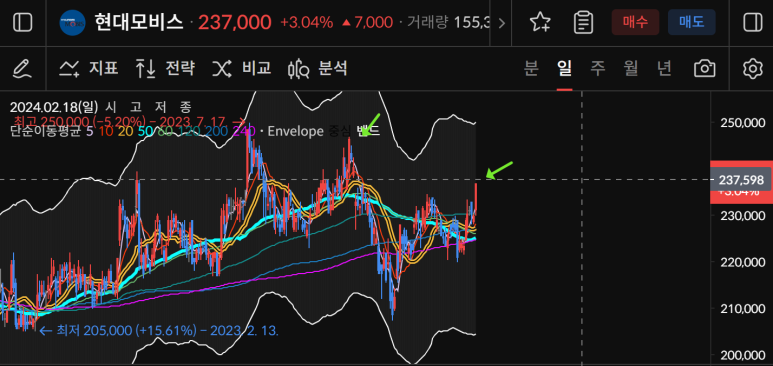Open the 비교 compare menu
The width and height of the screenshot is (773, 366).
[242, 68]
